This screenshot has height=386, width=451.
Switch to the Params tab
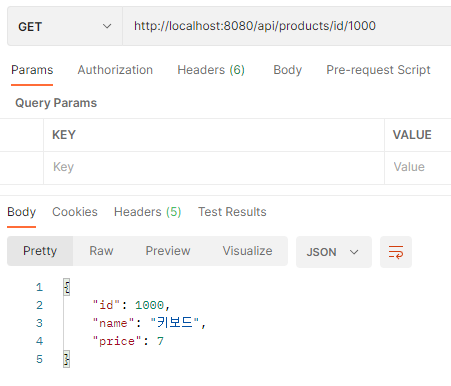click(32, 70)
